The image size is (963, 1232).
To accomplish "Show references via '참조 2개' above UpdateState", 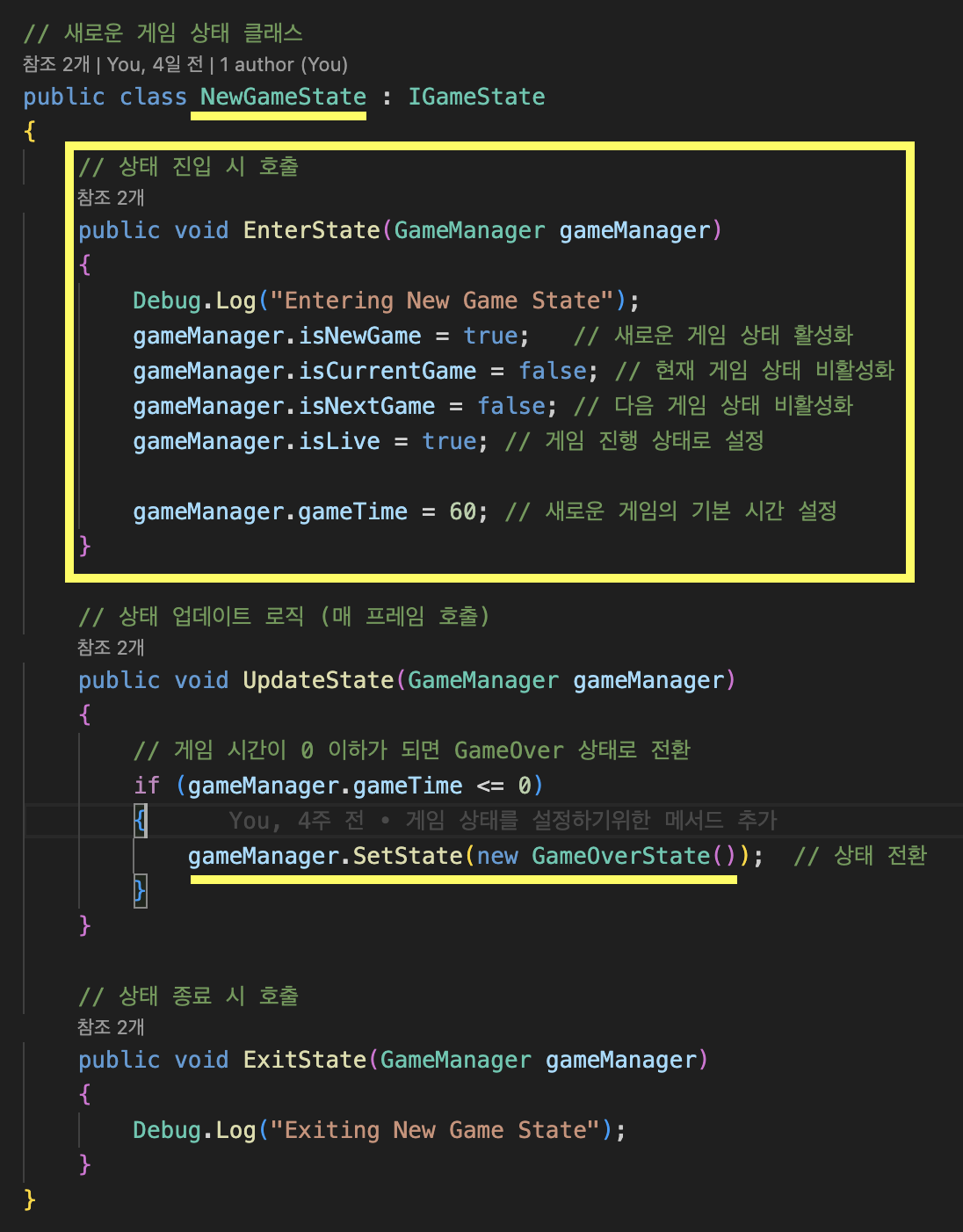I will (x=111, y=648).
